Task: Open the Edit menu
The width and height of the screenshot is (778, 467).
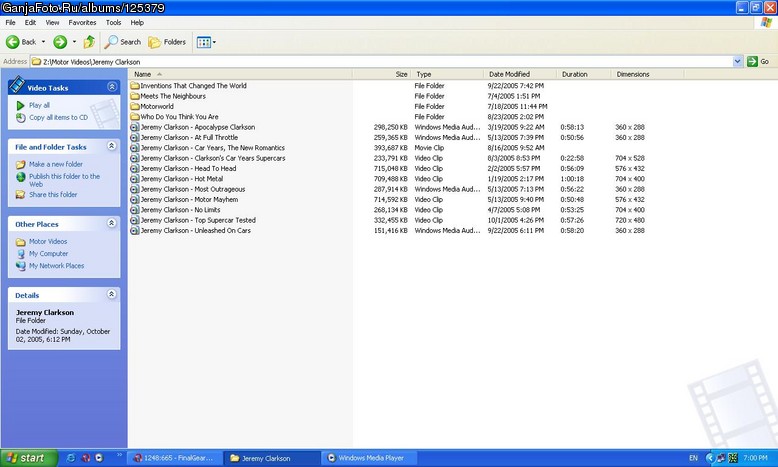Action: pyautogui.click(x=30, y=22)
